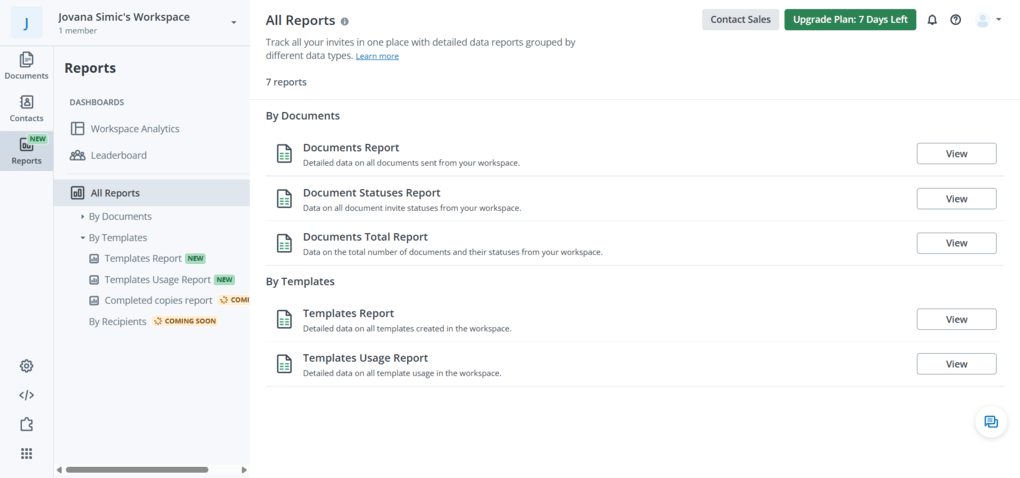The image size is (1020, 478).
Task: Click Jovana Simic's Workspace name
Action: 124,18
